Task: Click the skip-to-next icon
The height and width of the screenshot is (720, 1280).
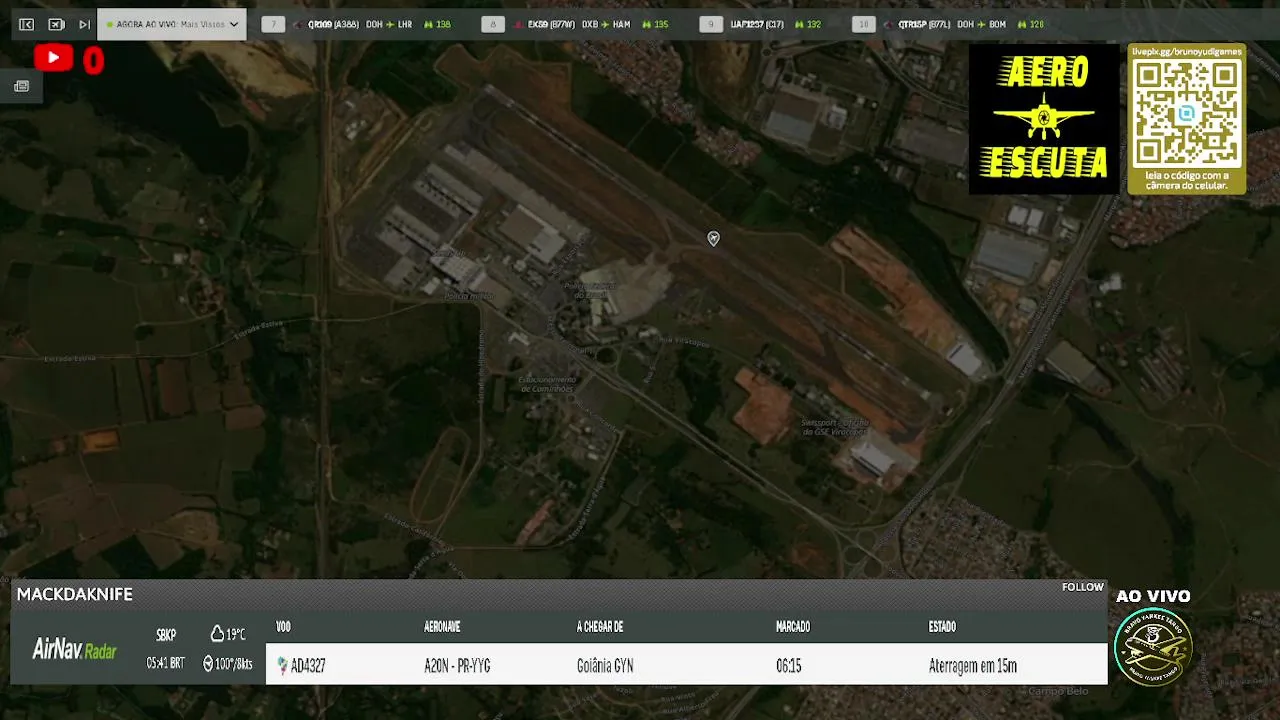Action: pos(84,24)
